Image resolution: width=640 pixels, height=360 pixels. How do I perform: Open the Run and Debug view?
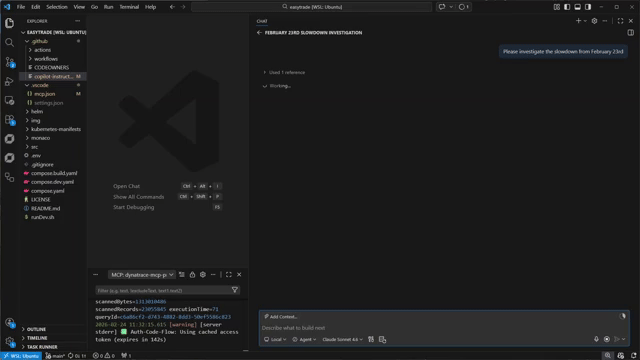point(9,81)
